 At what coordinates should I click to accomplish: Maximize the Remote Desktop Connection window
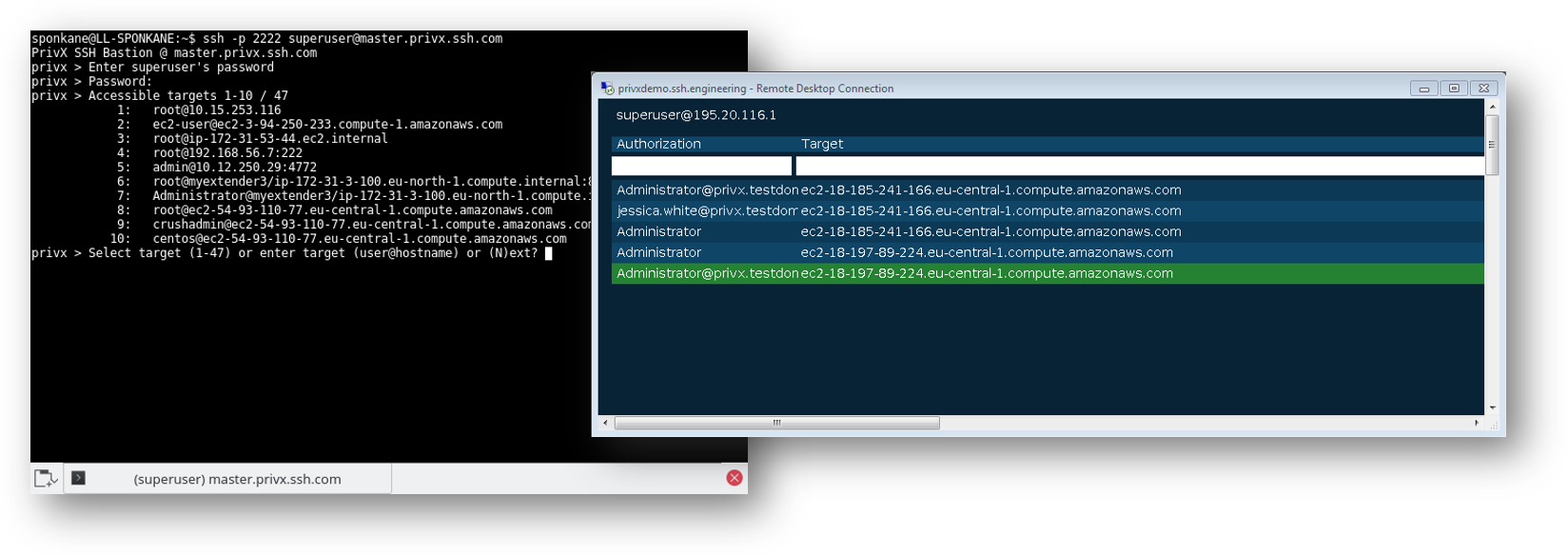tap(1453, 88)
